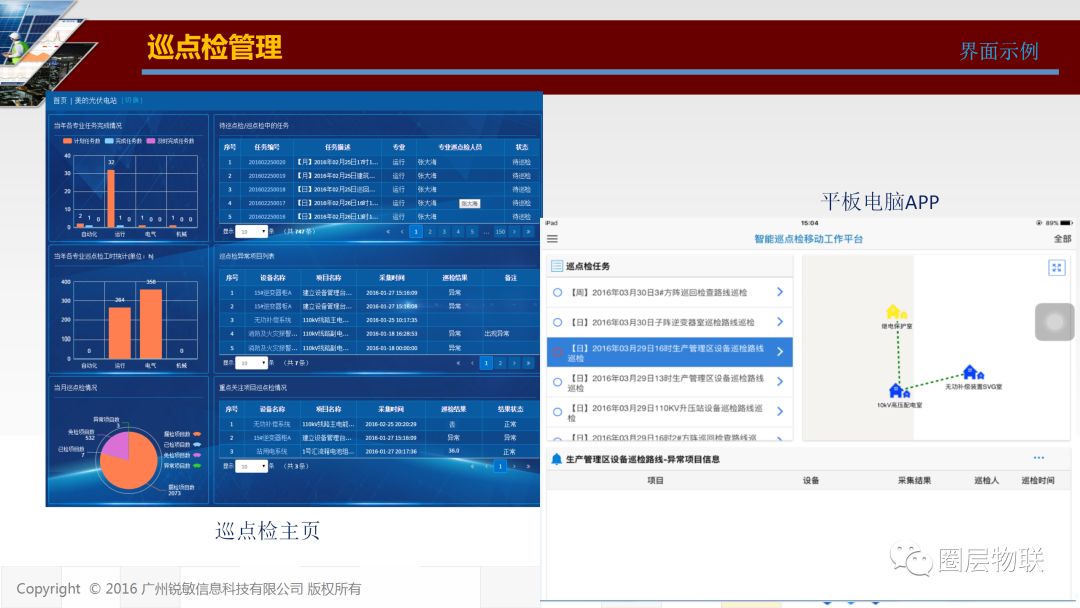Click the bell icon beside 异常项目信息
The height and width of the screenshot is (608, 1080).
(557, 459)
